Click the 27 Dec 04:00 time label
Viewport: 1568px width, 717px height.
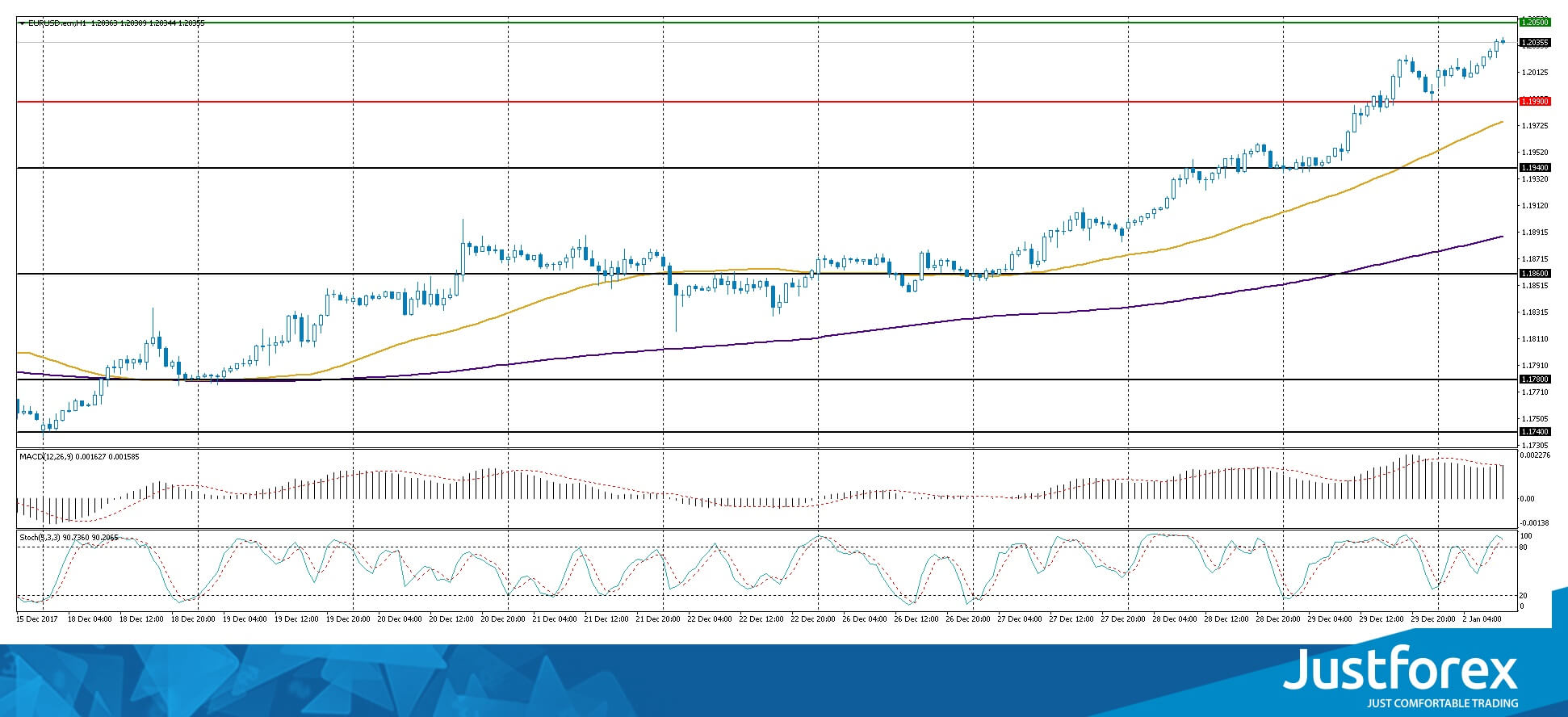coord(1020,619)
